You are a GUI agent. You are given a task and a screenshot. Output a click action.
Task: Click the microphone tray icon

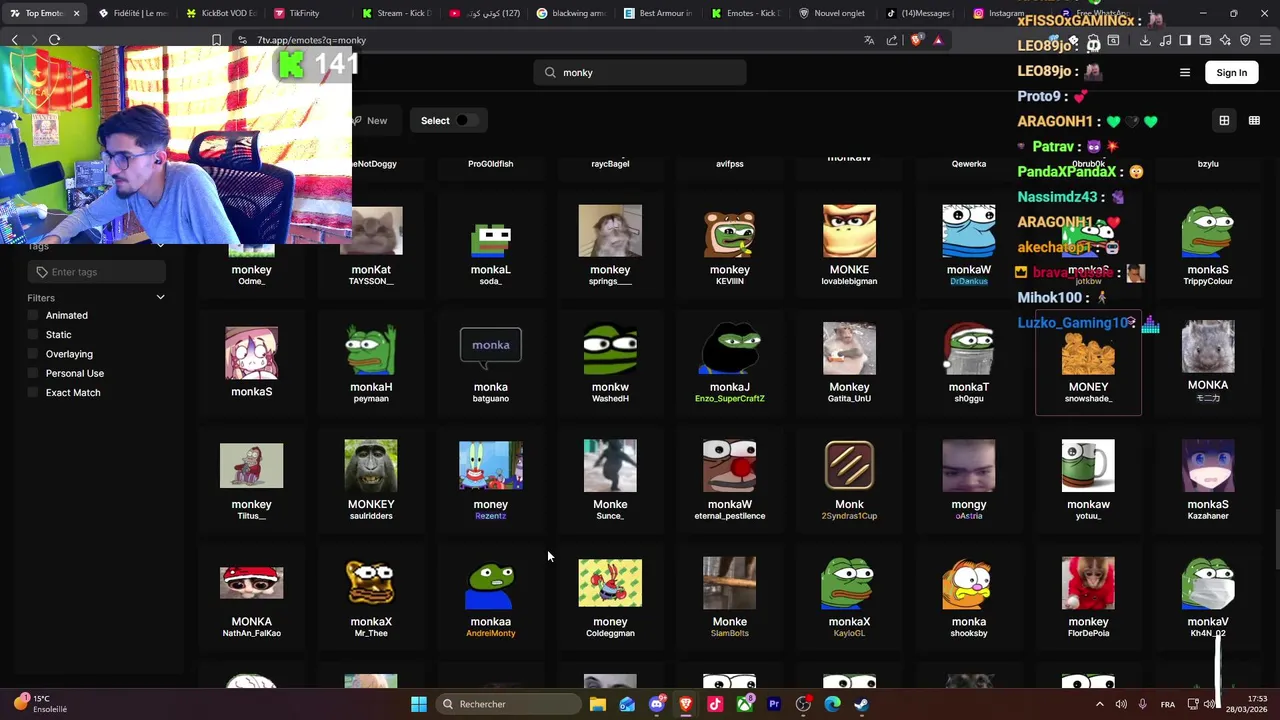click(1142, 704)
